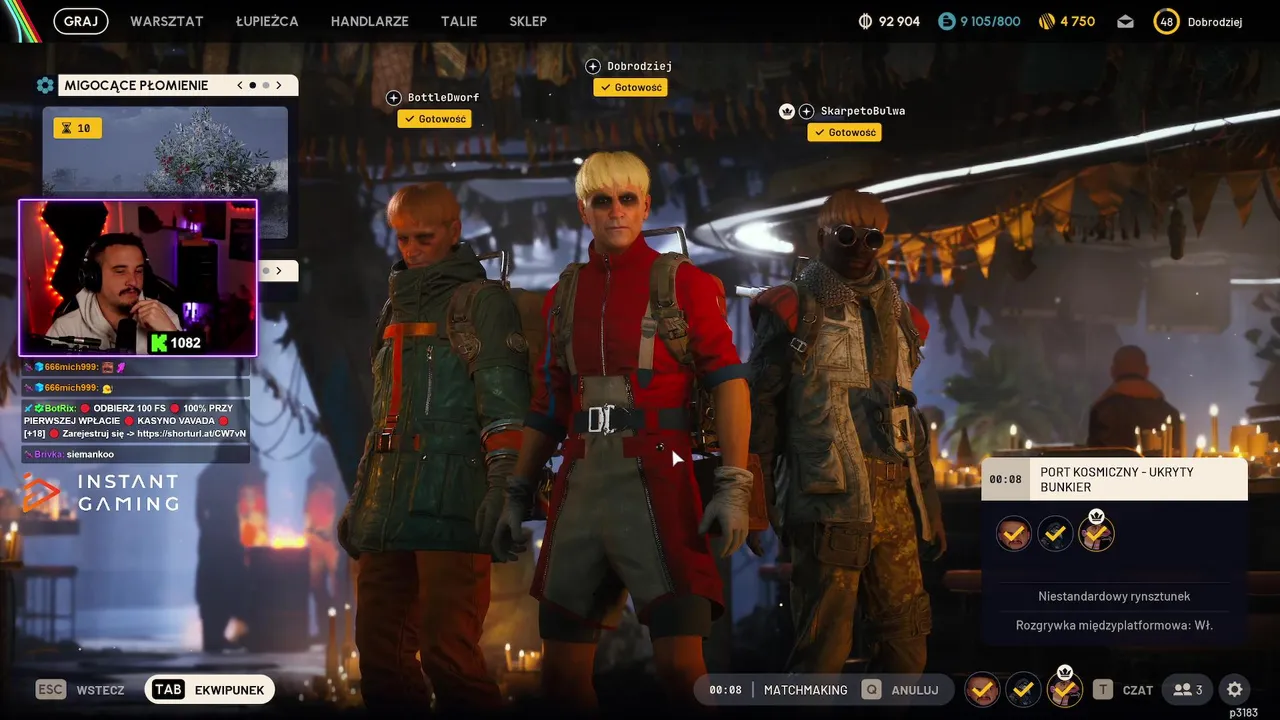Screen dimensions: 1280x720
Task: Go to HANDLARZE tab
Action: (x=369, y=21)
